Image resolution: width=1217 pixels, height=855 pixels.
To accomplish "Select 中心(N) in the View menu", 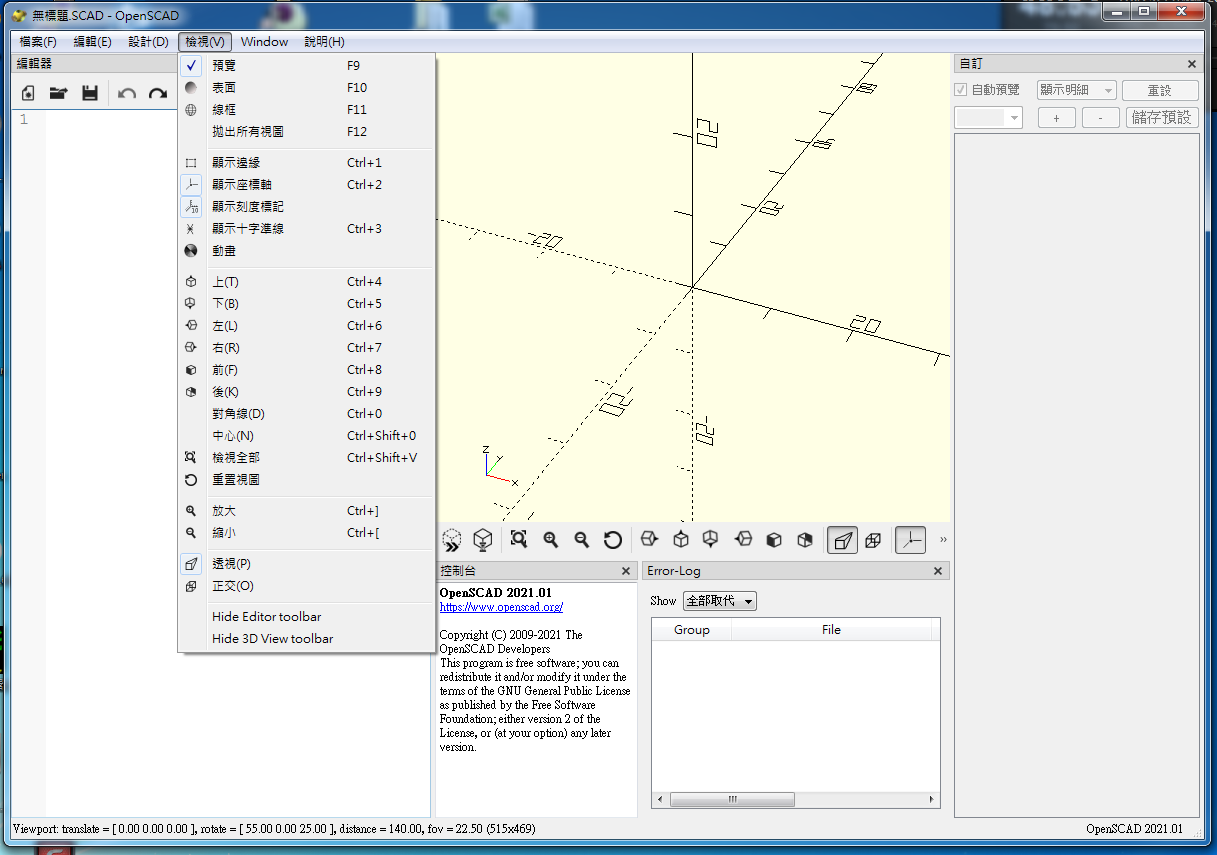I will point(306,435).
